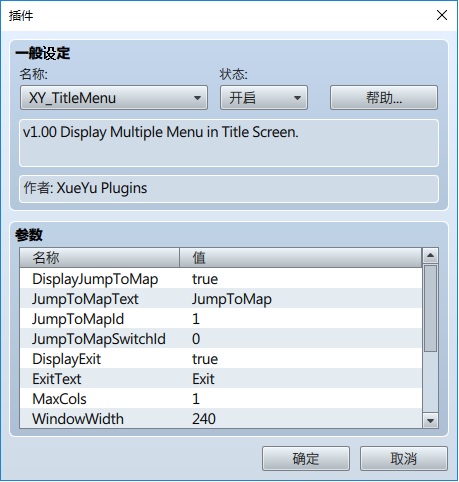Click the 取消 cancel button
Screen dimensions: 459x482
[x=403, y=458]
